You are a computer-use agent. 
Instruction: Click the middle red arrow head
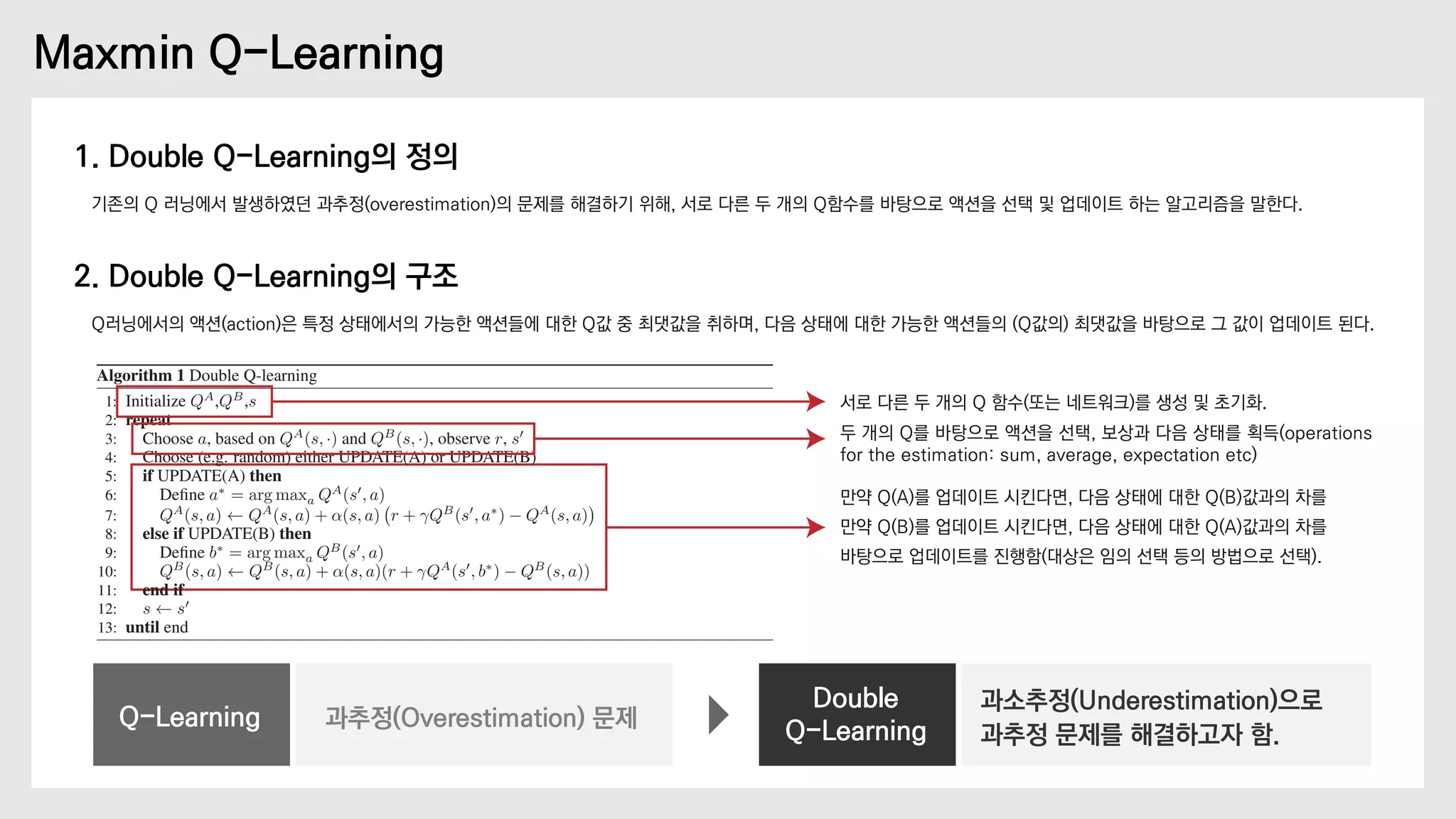coord(815,438)
